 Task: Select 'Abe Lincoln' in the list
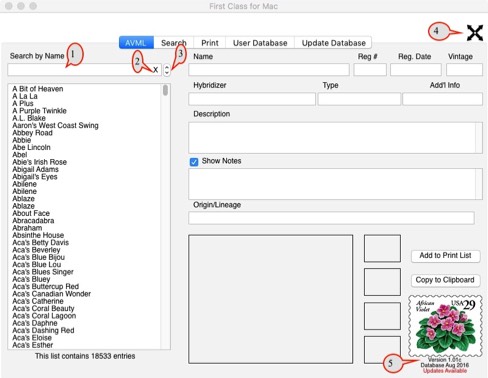point(31,148)
